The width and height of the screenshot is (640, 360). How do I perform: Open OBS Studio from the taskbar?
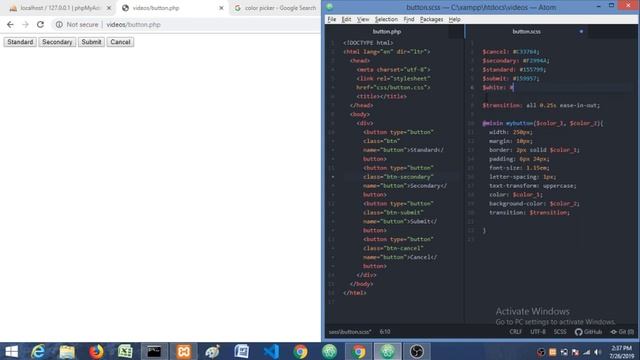[417, 351]
